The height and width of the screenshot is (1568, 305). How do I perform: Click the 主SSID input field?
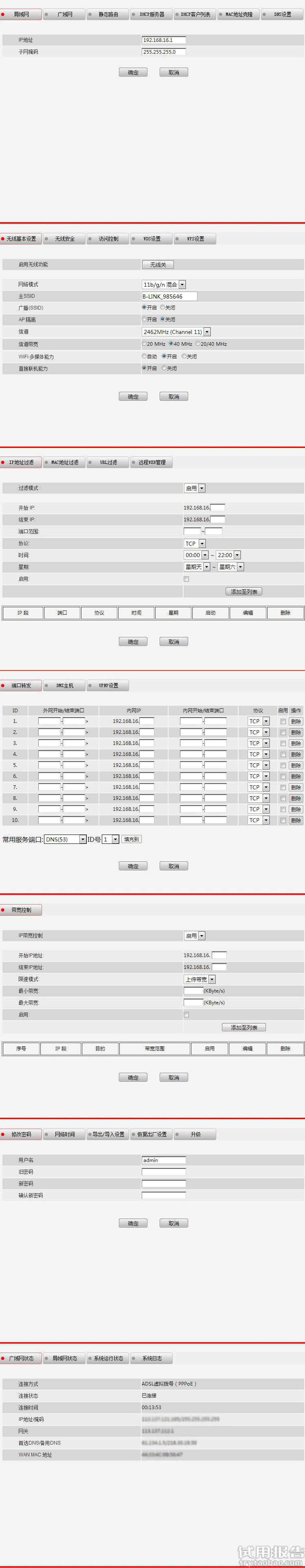click(x=169, y=296)
